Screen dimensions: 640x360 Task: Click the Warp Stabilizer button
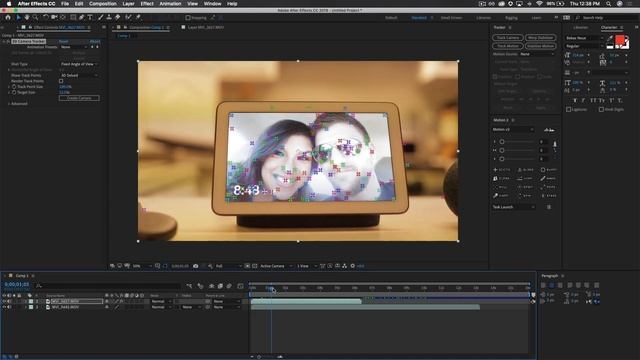pyautogui.click(x=540, y=38)
